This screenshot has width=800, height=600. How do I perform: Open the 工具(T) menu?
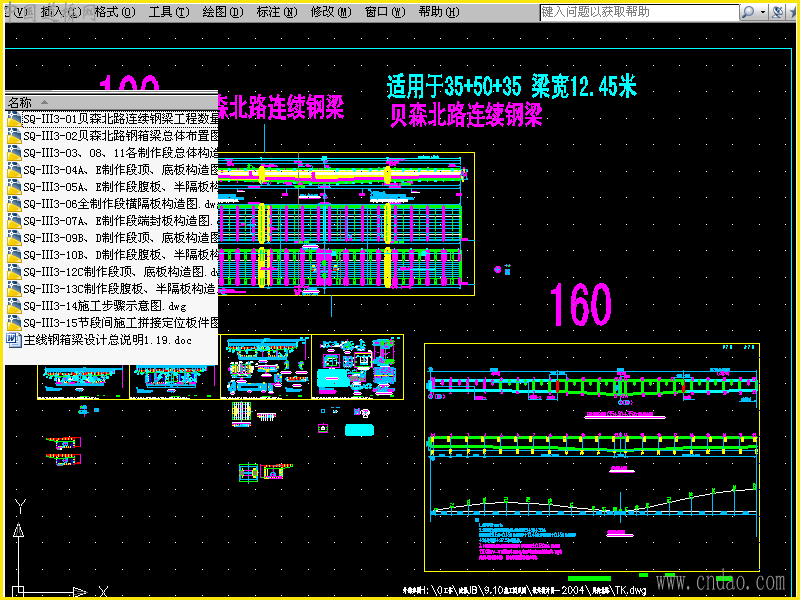coord(169,12)
